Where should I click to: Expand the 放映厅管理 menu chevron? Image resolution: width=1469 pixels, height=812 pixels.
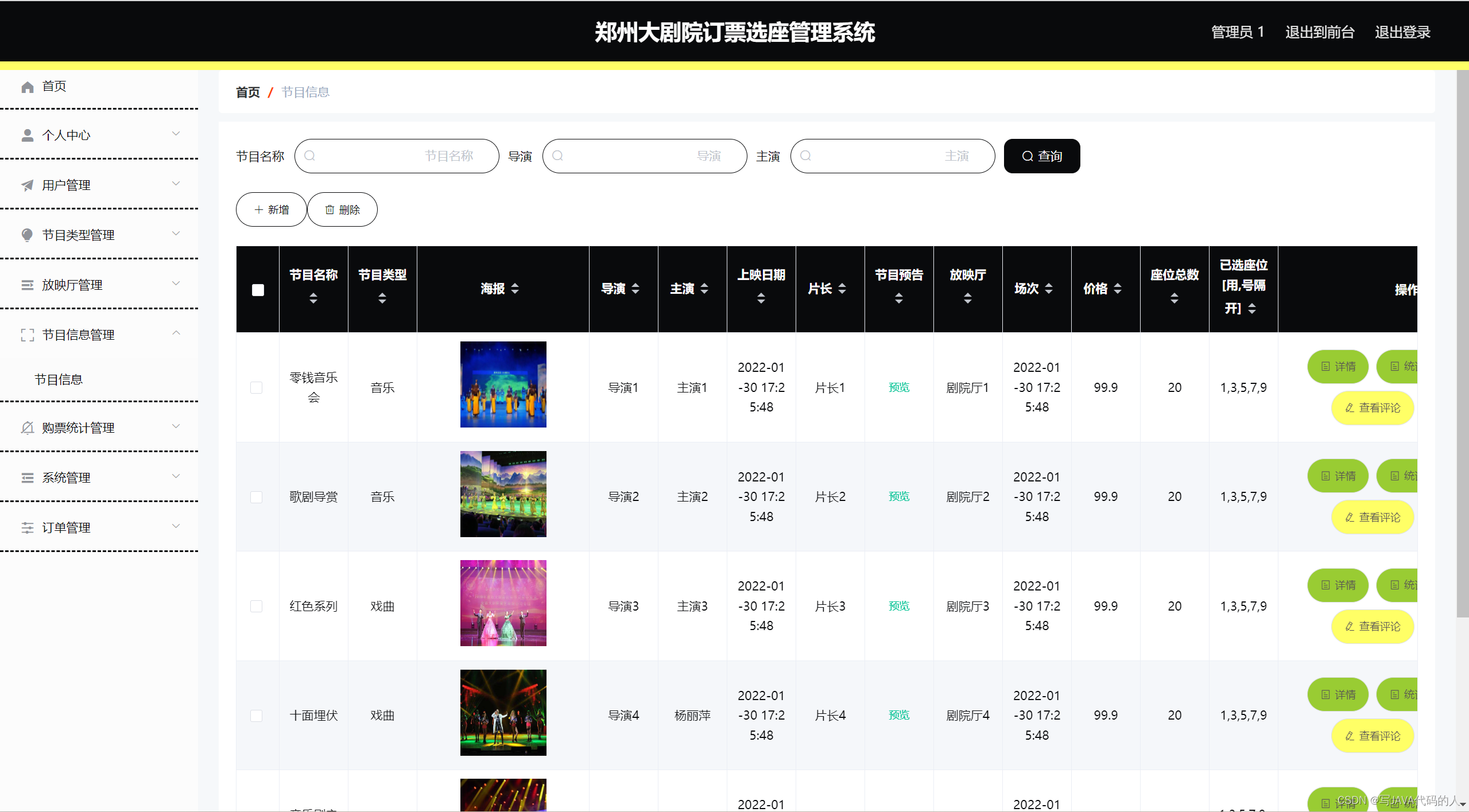(176, 283)
